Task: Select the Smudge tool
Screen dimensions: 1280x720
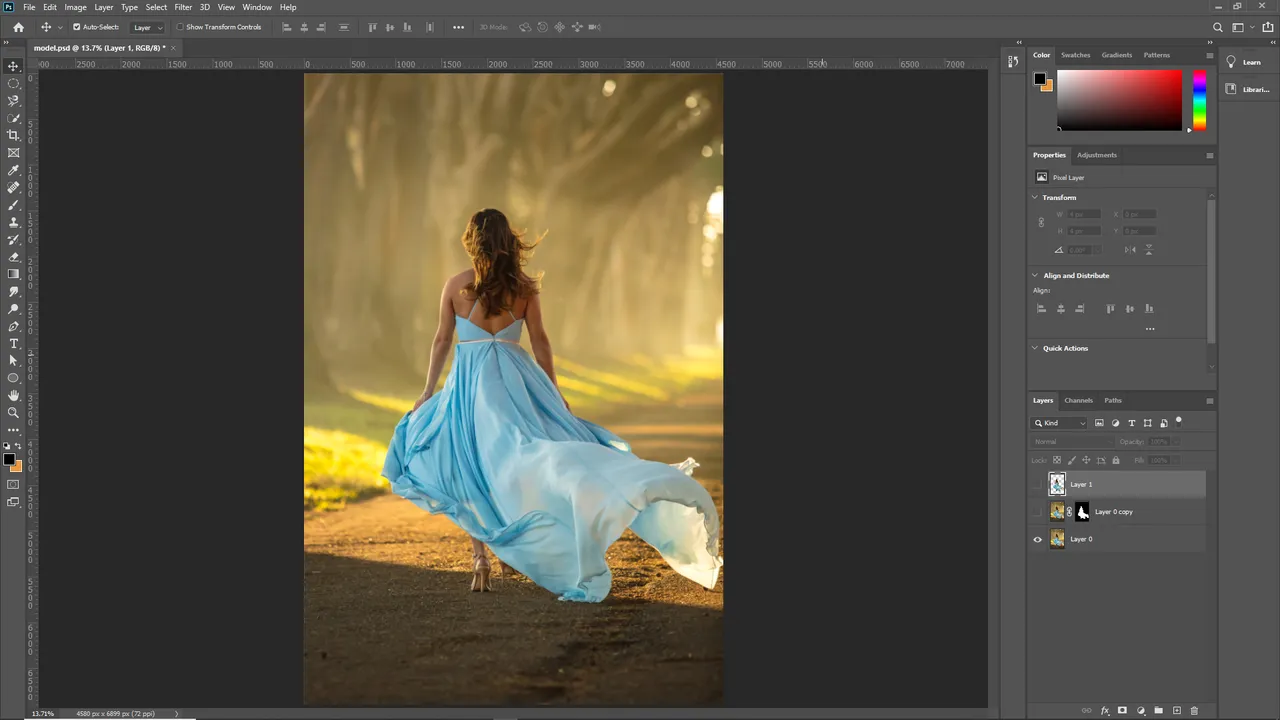Action: (13, 291)
